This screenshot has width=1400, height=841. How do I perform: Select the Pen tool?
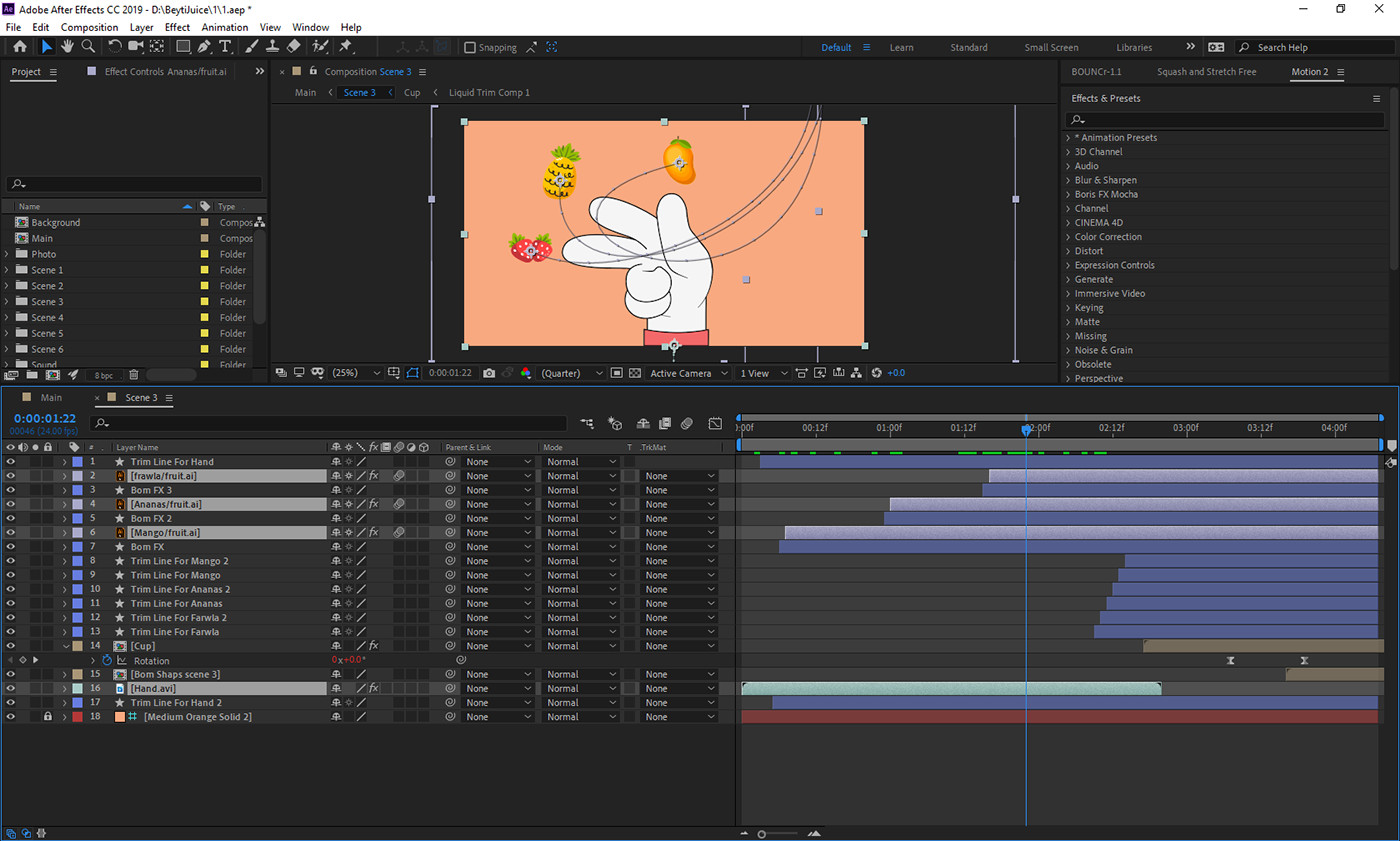point(204,47)
